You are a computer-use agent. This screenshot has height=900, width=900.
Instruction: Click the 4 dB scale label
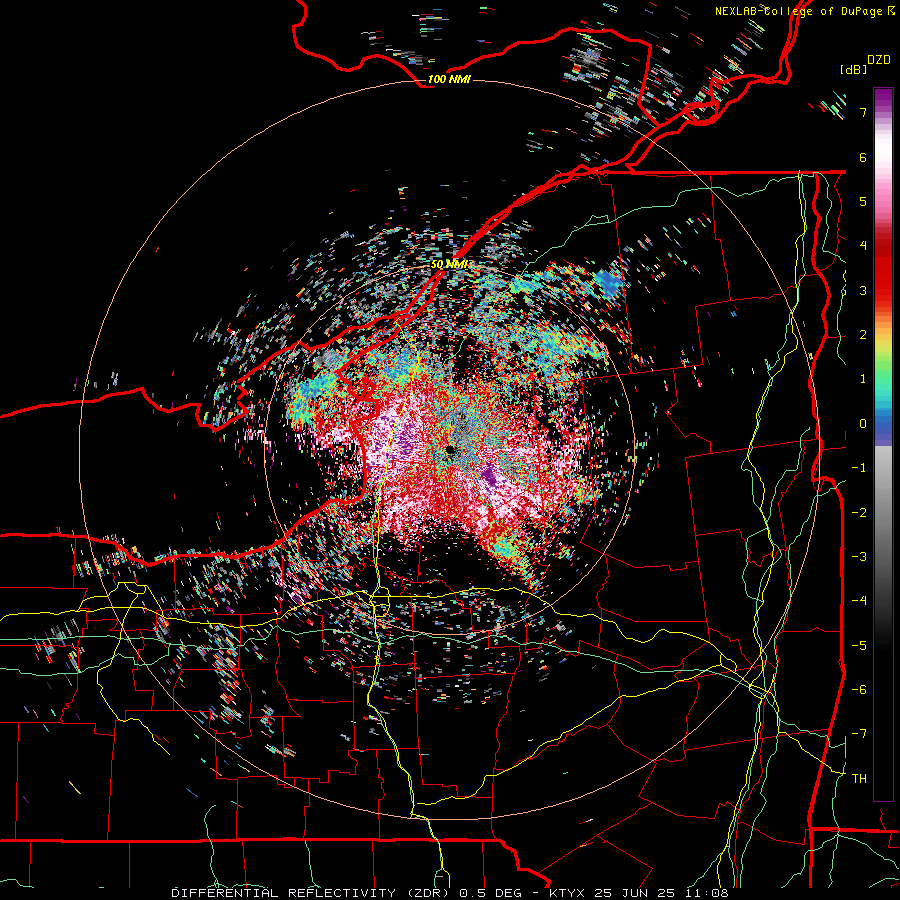(863, 245)
